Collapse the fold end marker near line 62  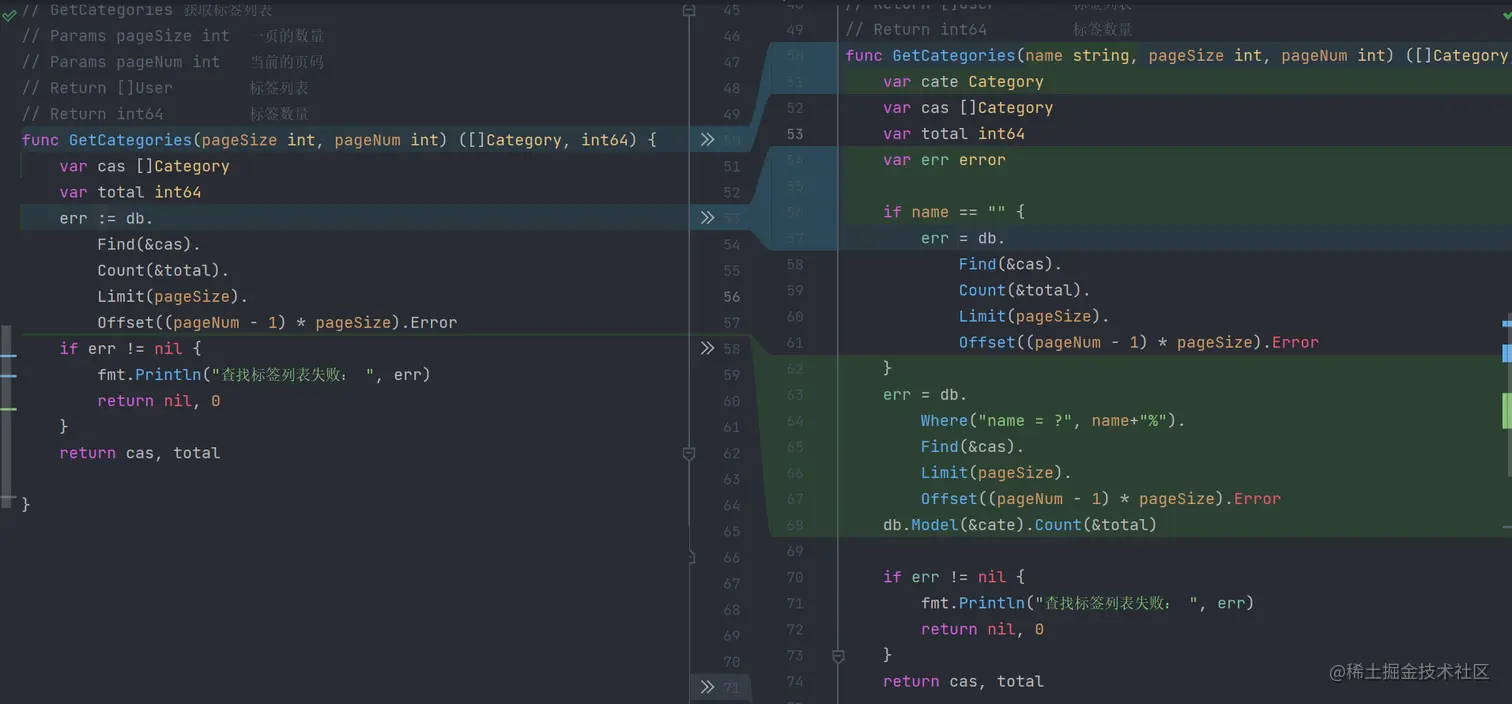(x=688, y=454)
